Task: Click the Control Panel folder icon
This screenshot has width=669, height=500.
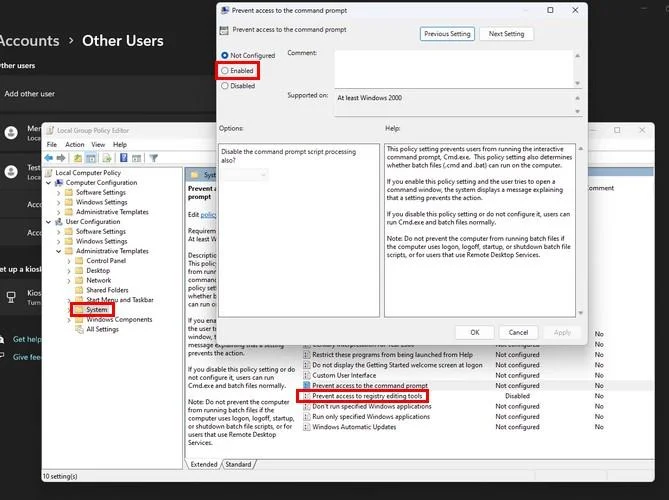Action: (79, 261)
